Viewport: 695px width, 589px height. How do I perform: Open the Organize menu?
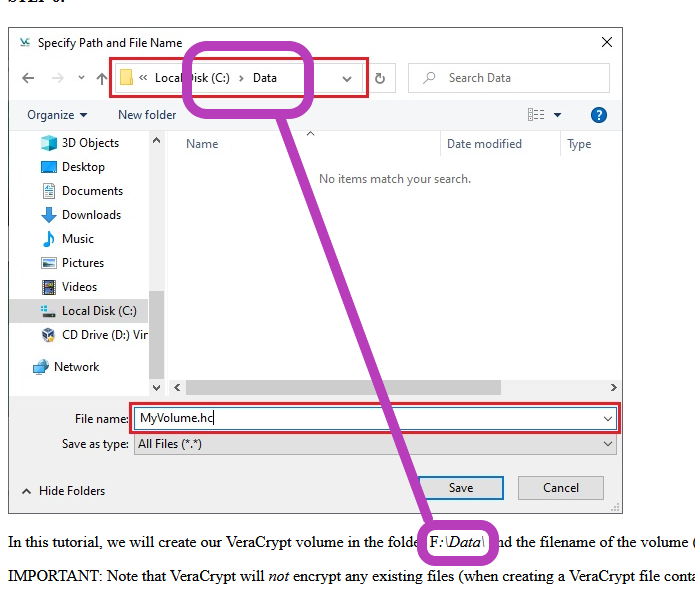click(x=57, y=115)
